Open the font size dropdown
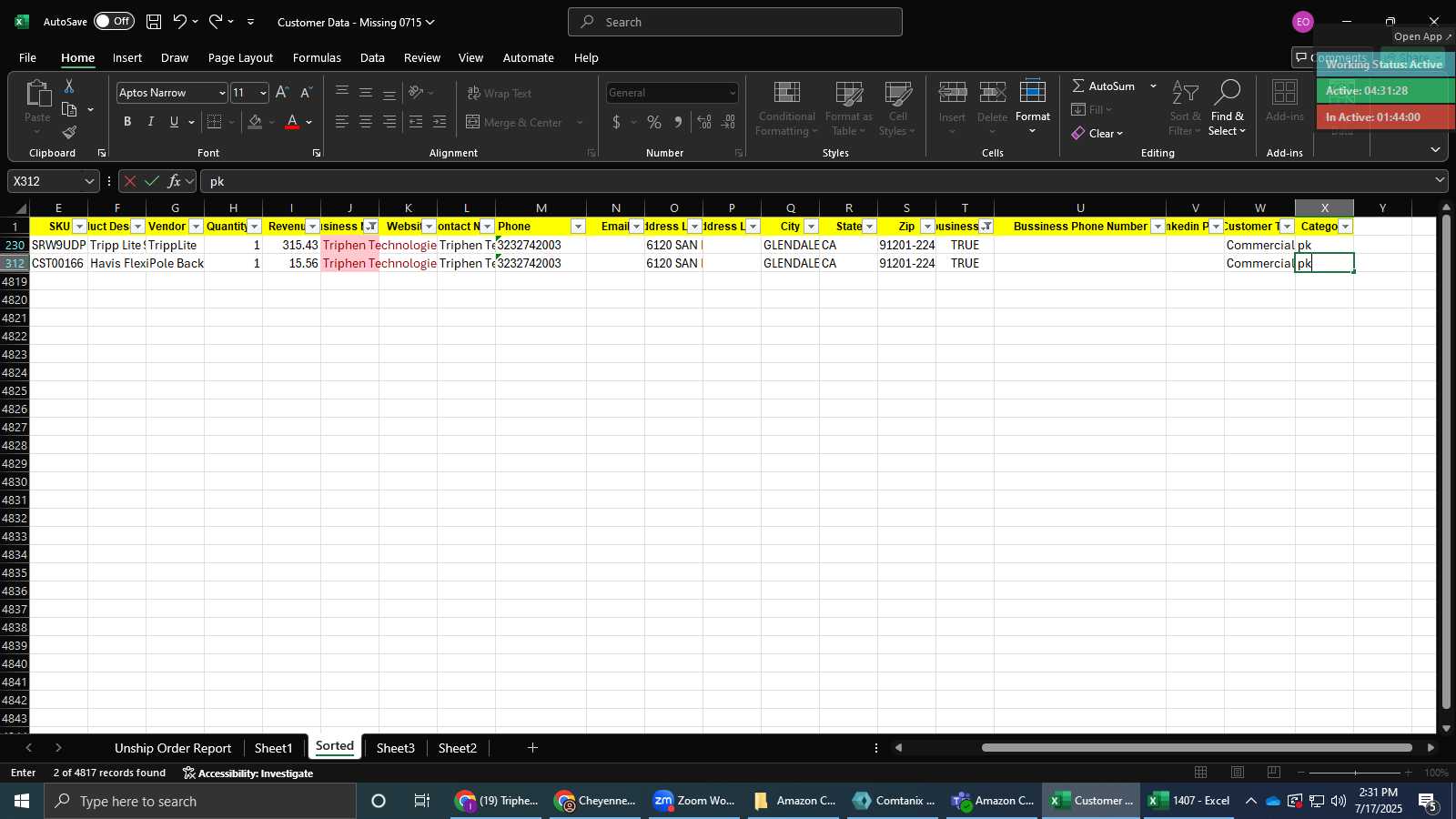This screenshot has height=819, width=1456. pos(263,93)
